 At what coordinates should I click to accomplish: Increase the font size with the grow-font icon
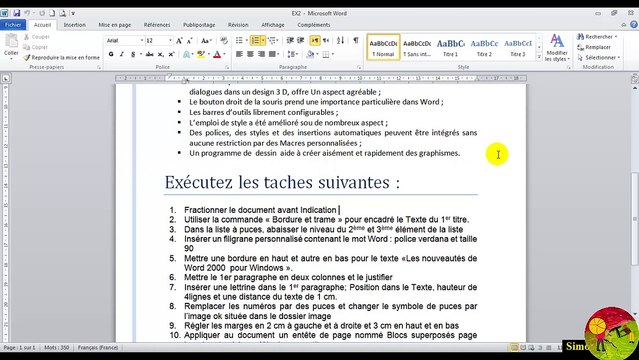pyautogui.click(x=179, y=40)
